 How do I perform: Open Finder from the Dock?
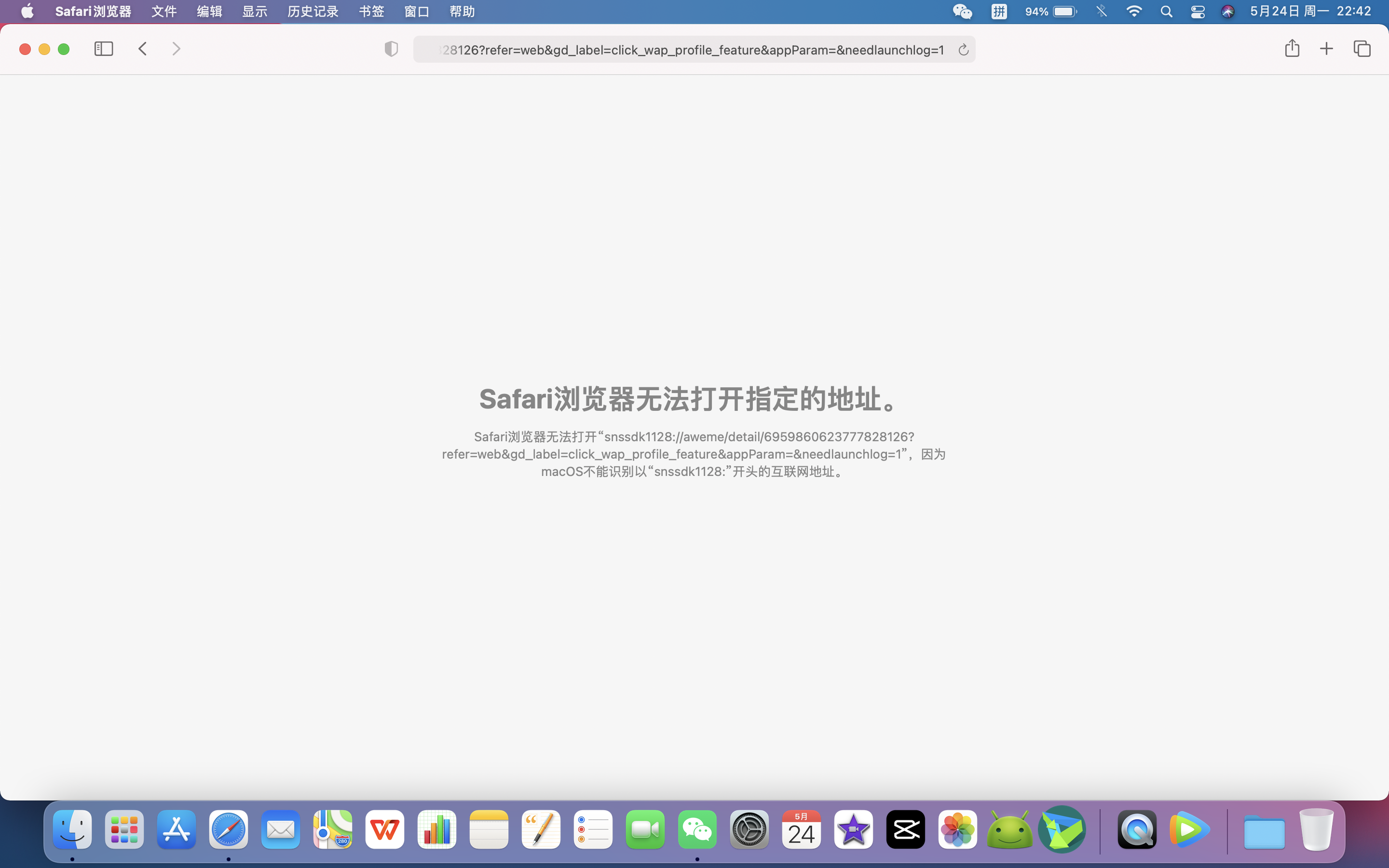click(x=72, y=829)
